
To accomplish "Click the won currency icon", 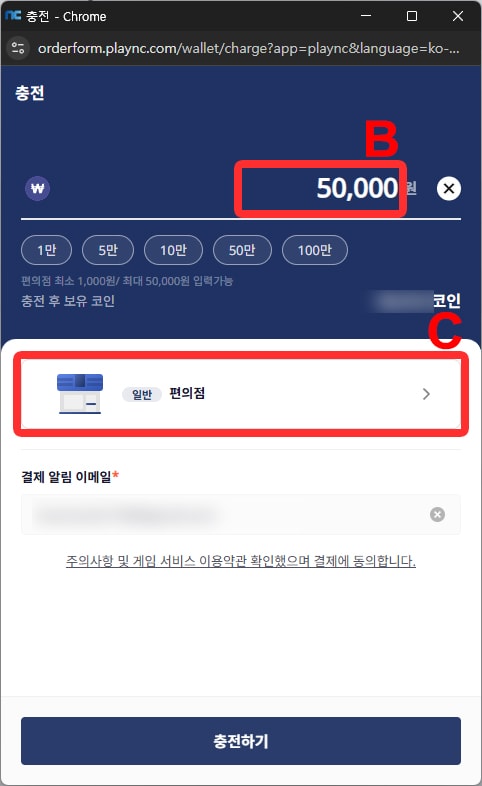I will [38, 188].
